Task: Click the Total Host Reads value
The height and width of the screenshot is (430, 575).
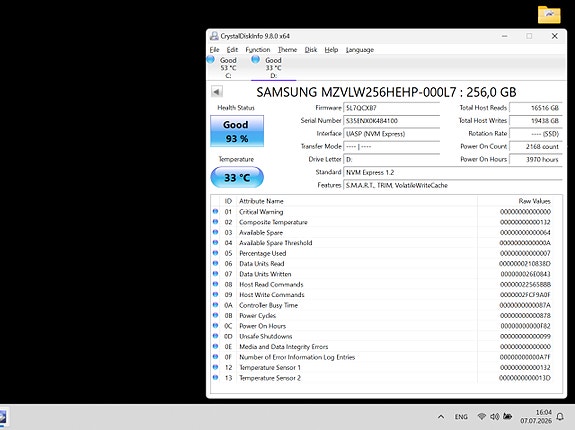Action: click(x=536, y=108)
